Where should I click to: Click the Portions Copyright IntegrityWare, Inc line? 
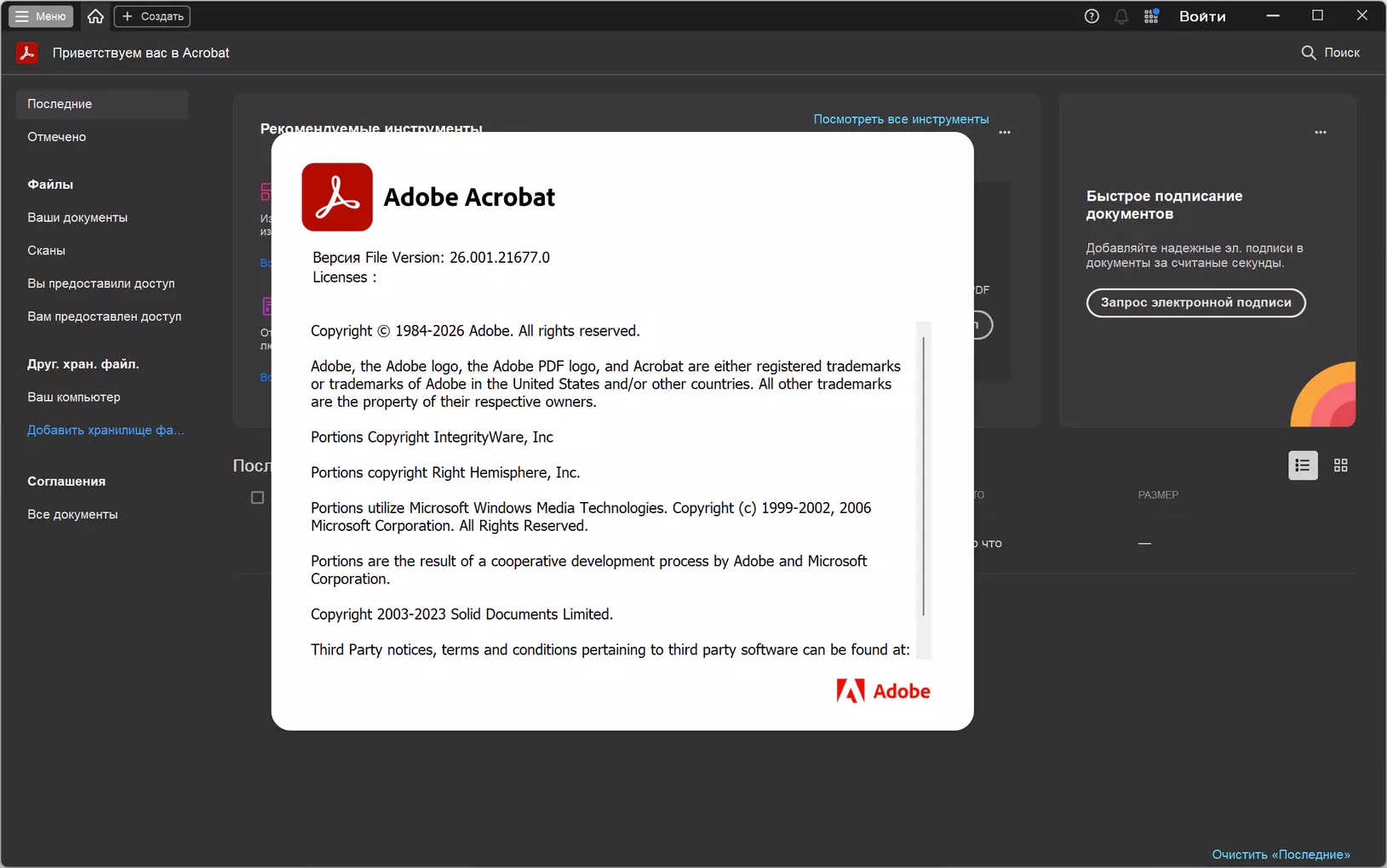coord(432,437)
